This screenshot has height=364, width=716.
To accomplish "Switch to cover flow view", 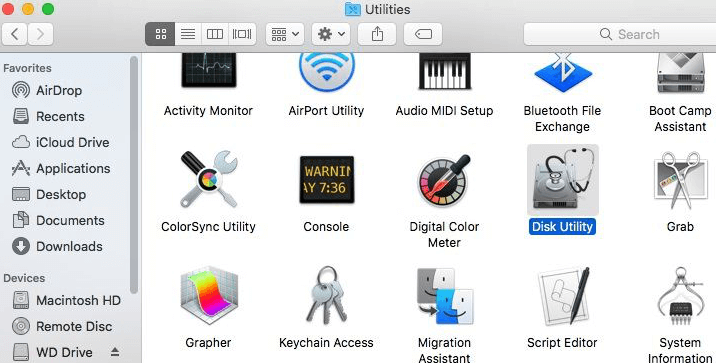I will (242, 34).
